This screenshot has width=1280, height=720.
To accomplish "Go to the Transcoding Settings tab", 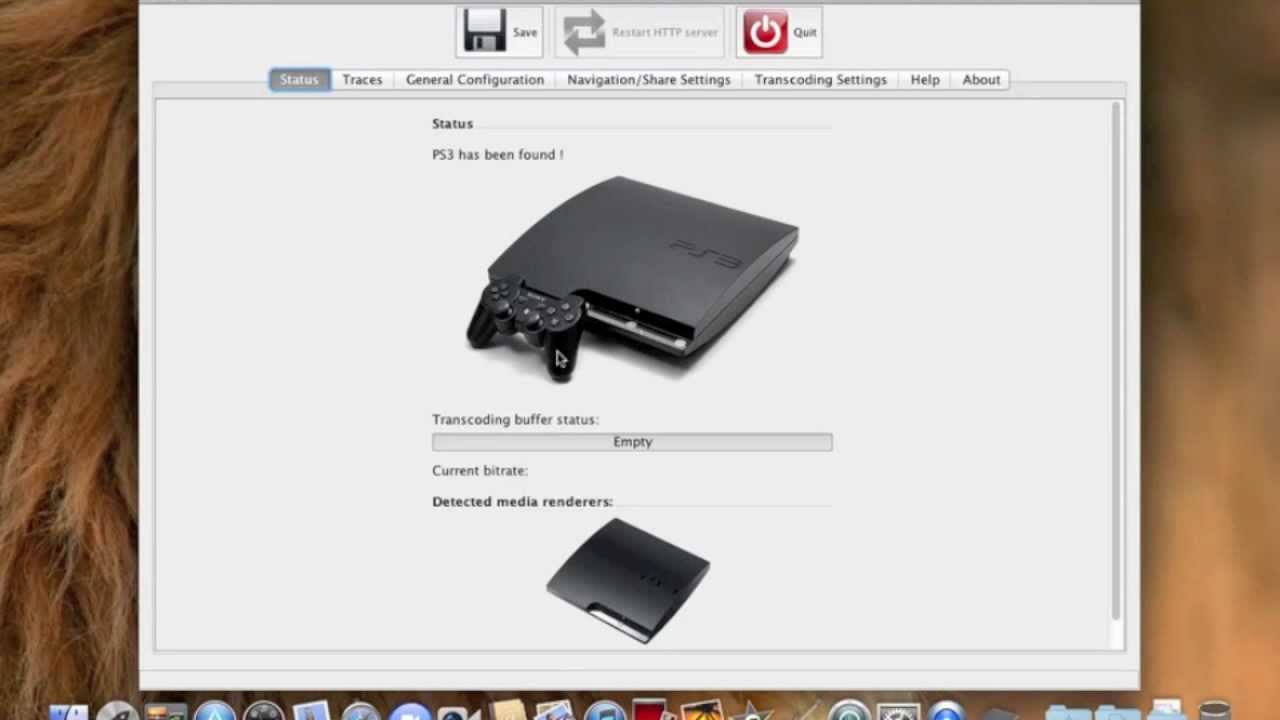I will 821,80.
